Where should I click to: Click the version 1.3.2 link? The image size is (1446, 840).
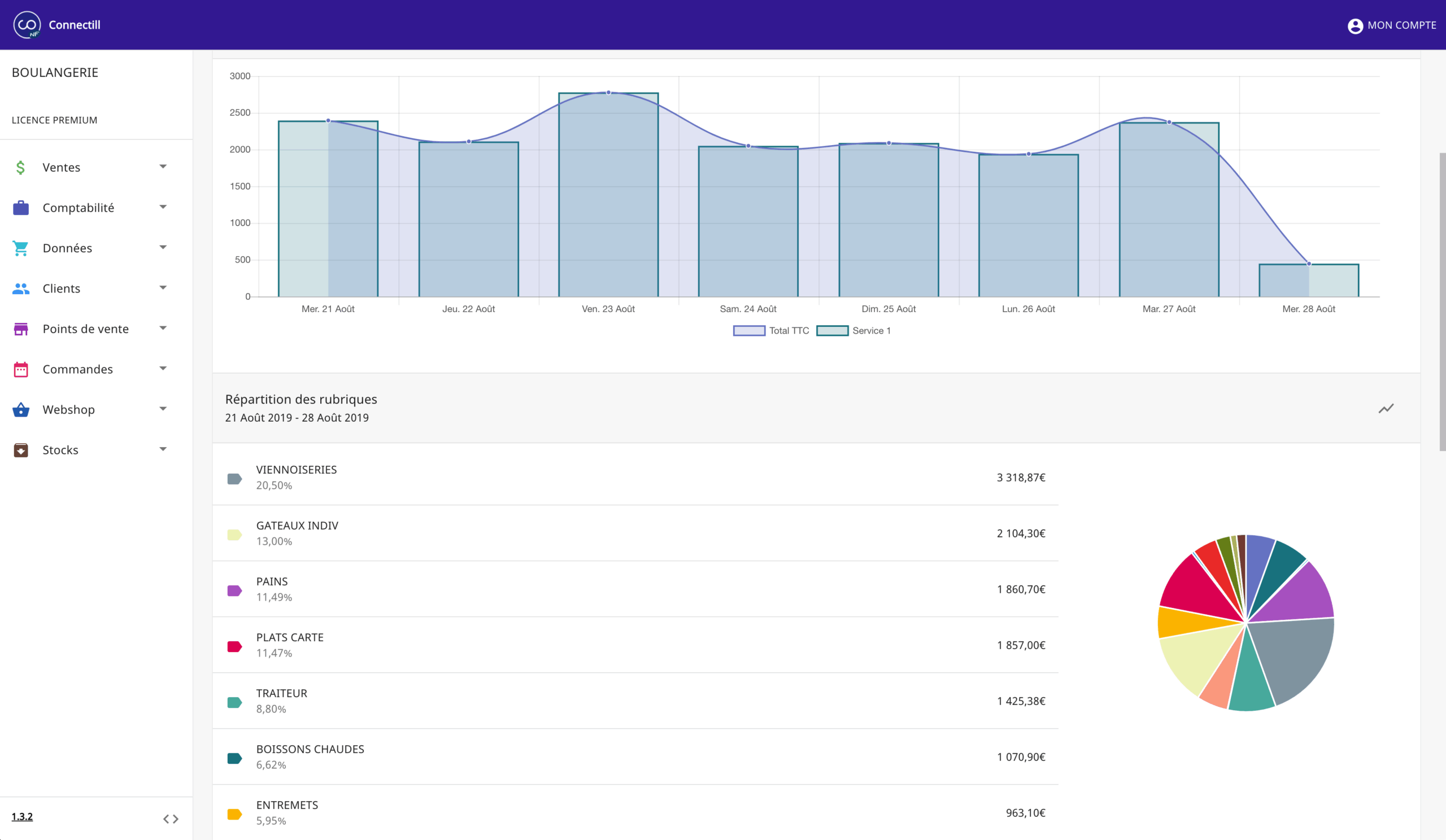pos(23,816)
